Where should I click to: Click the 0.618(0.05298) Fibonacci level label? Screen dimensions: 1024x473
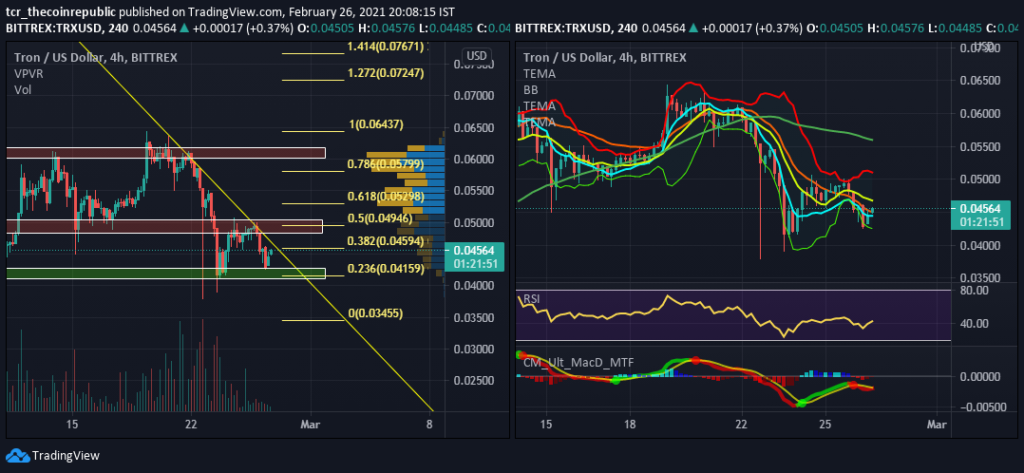[x=386, y=196]
